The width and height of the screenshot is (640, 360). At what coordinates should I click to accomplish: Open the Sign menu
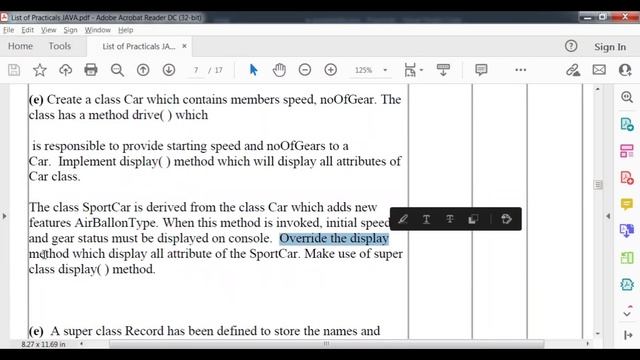point(70,30)
